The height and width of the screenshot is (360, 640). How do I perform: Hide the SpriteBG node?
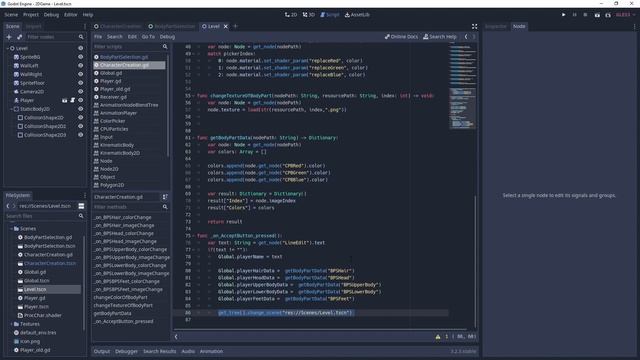[x=80, y=57]
